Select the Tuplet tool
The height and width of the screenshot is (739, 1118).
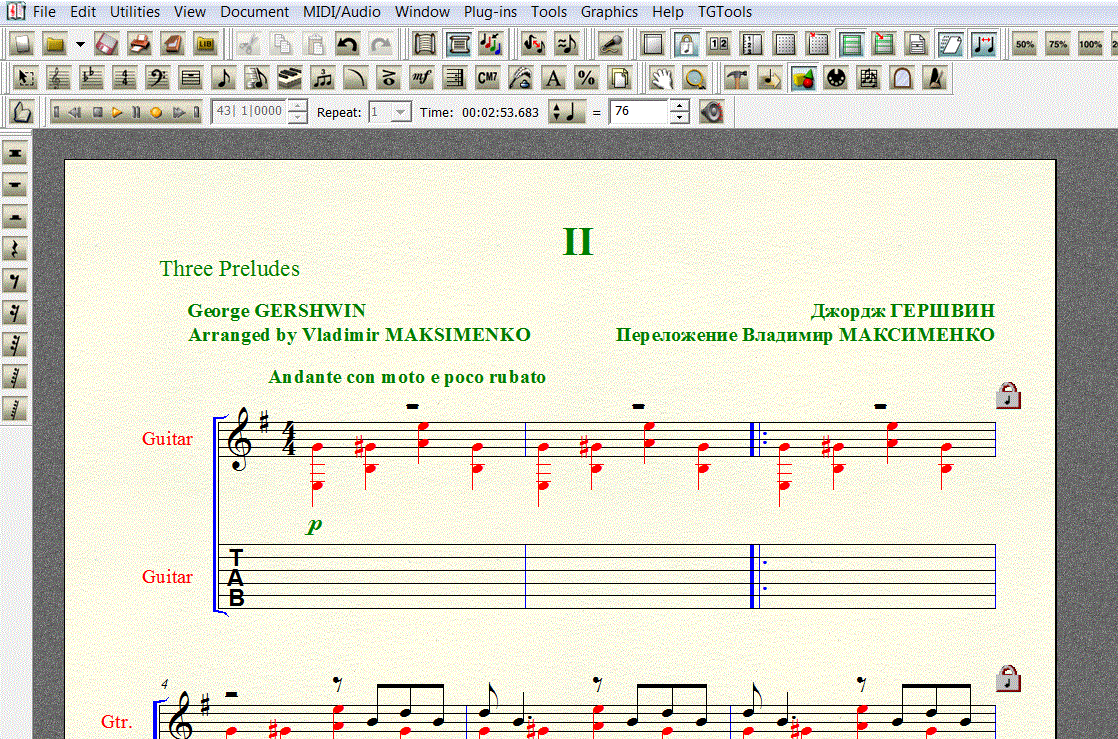click(322, 78)
